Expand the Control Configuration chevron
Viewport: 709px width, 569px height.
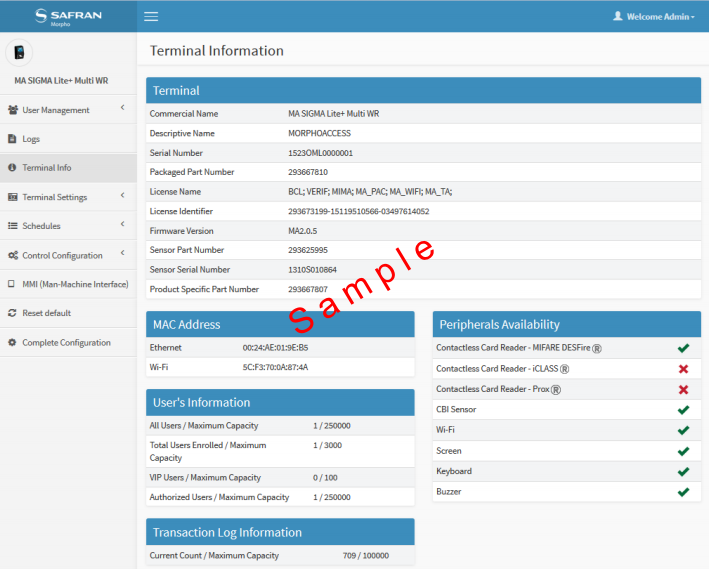click(123, 253)
